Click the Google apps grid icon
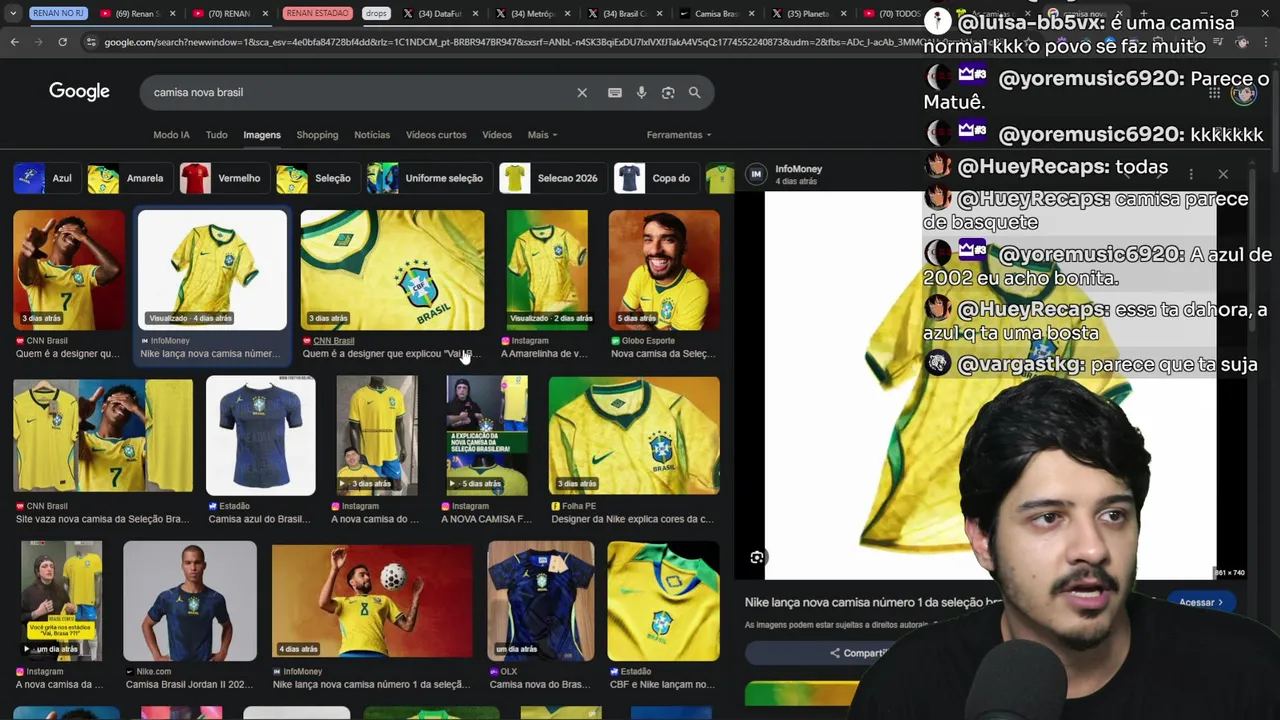 [x=1214, y=93]
